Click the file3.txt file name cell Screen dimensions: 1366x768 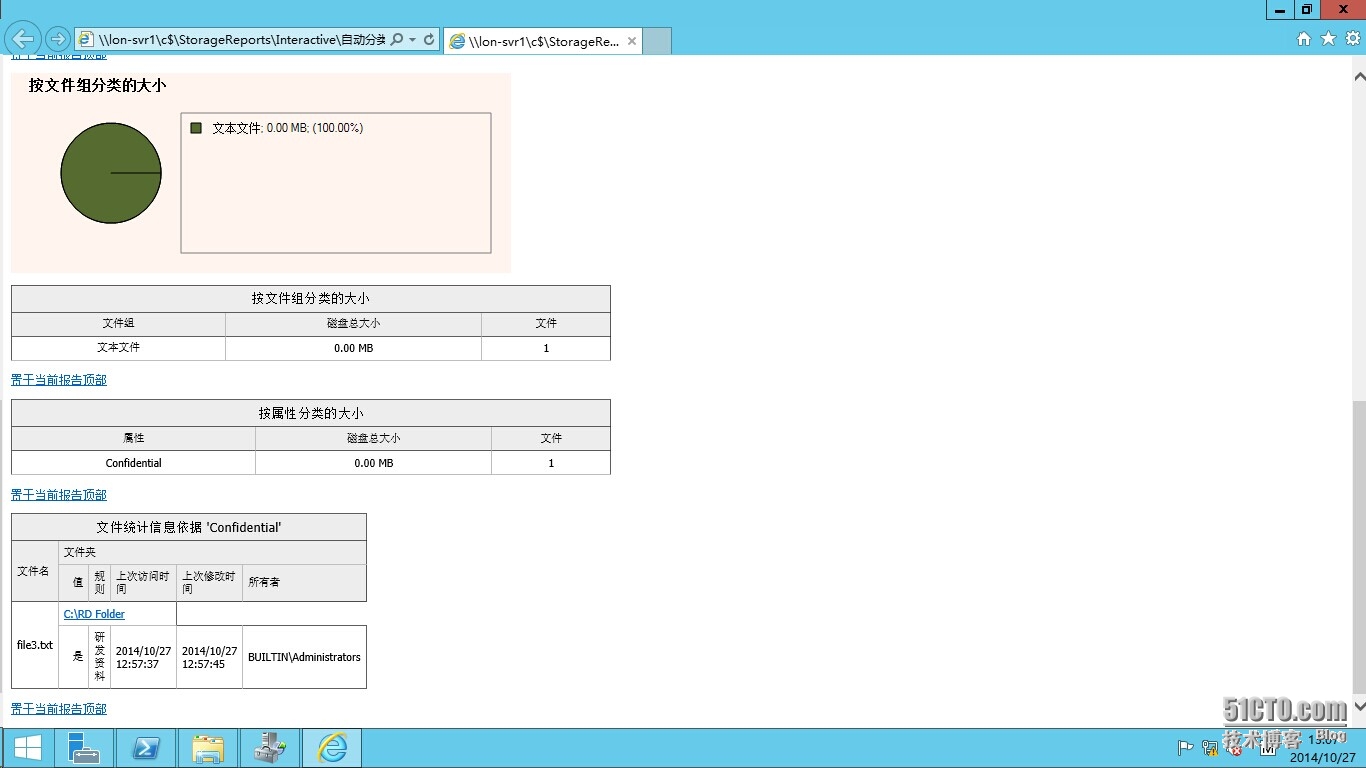click(x=35, y=645)
